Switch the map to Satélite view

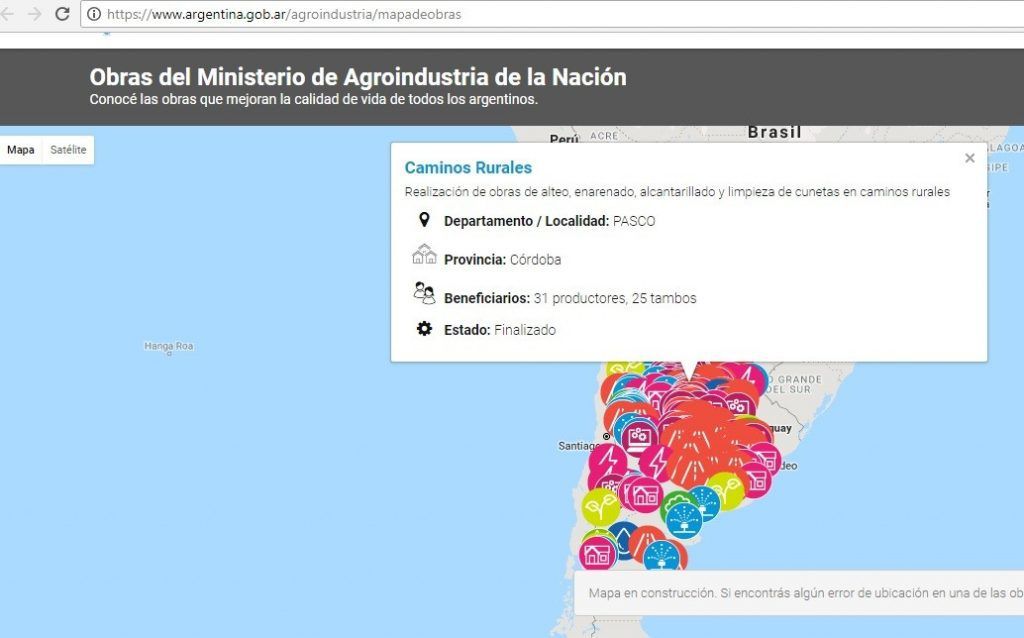pos(68,150)
